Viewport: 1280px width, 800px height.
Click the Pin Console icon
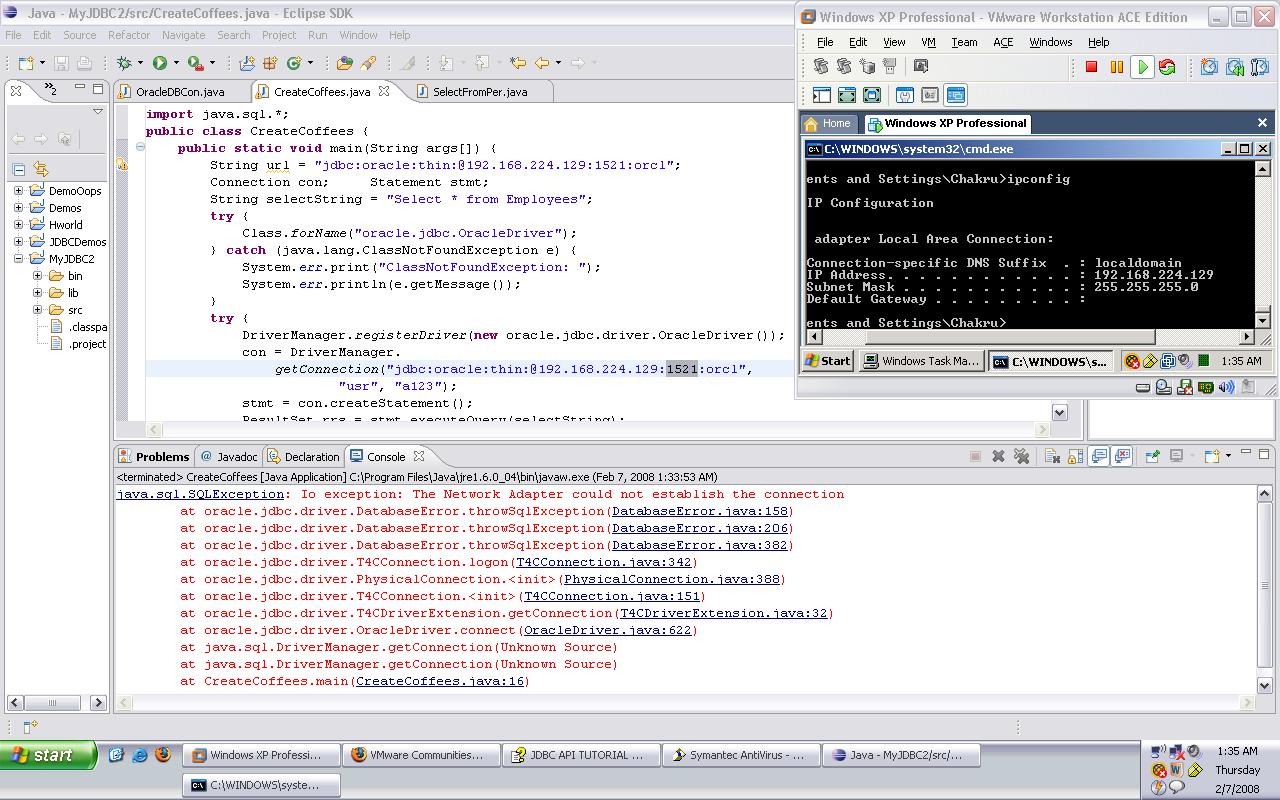[1152, 456]
